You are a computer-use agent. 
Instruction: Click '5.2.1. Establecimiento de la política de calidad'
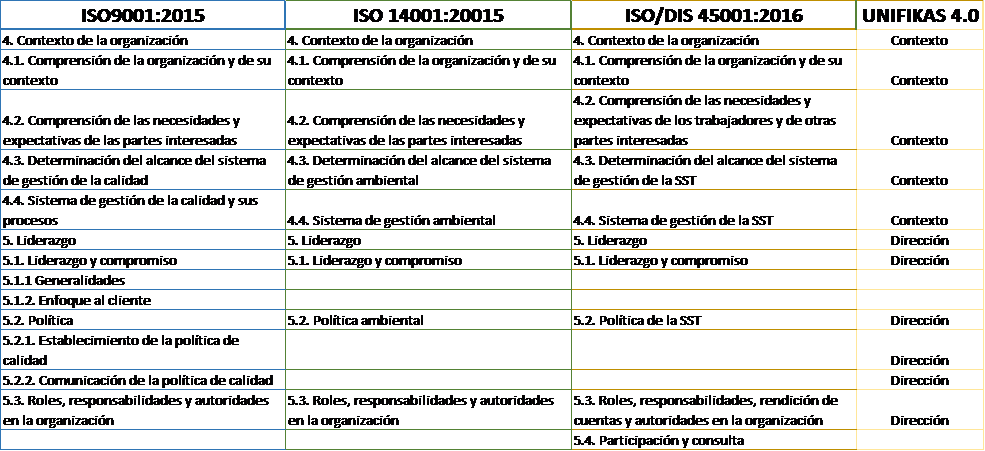point(143,350)
